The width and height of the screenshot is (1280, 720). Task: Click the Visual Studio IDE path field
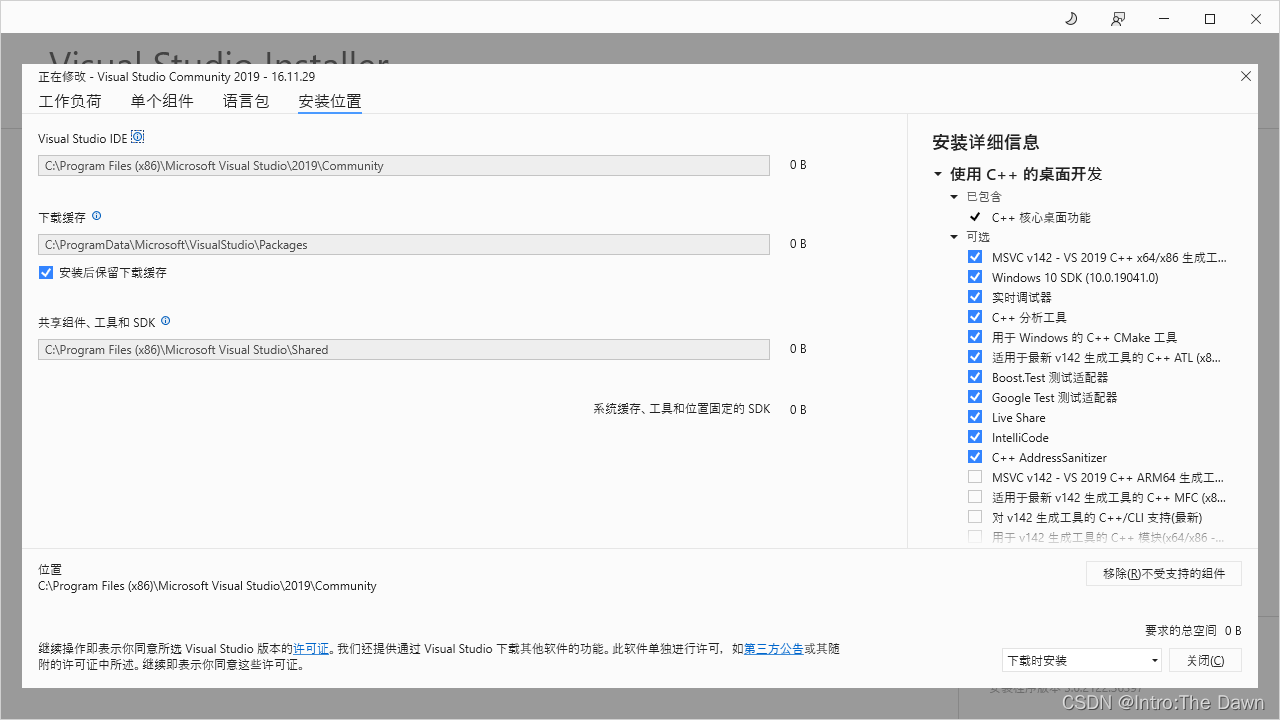(x=404, y=166)
